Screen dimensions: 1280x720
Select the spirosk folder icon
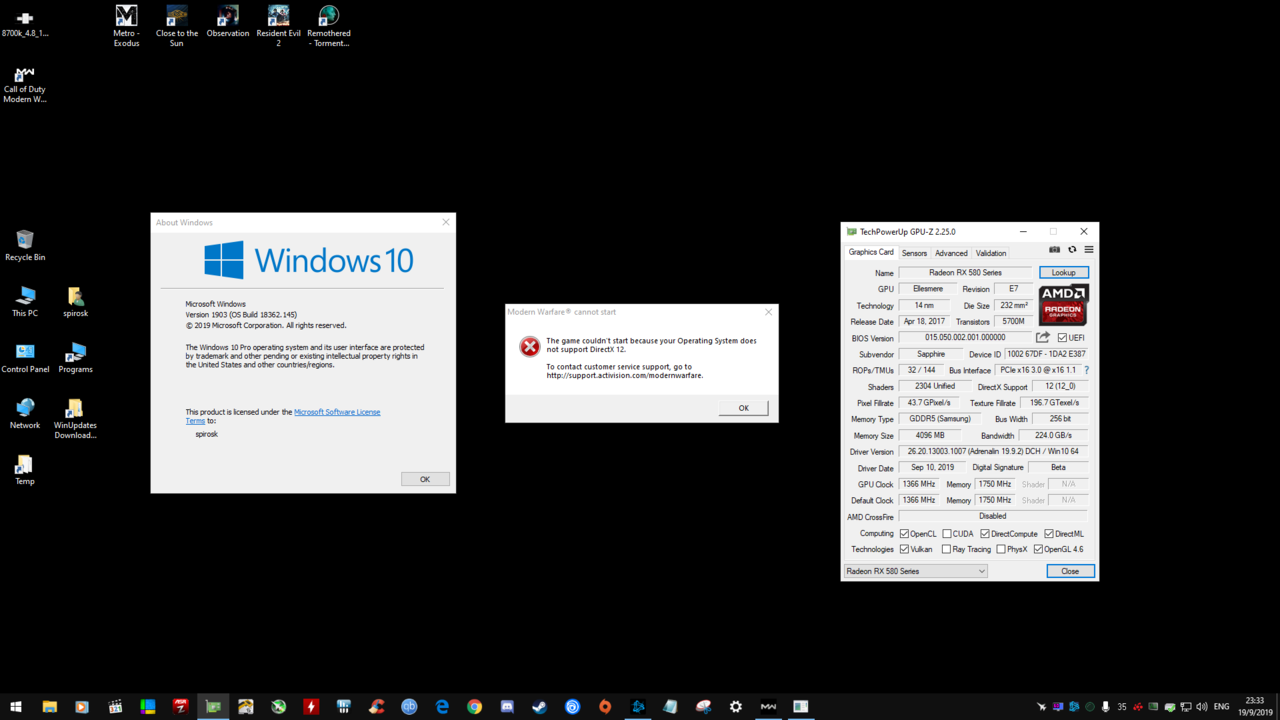pyautogui.click(x=76, y=302)
